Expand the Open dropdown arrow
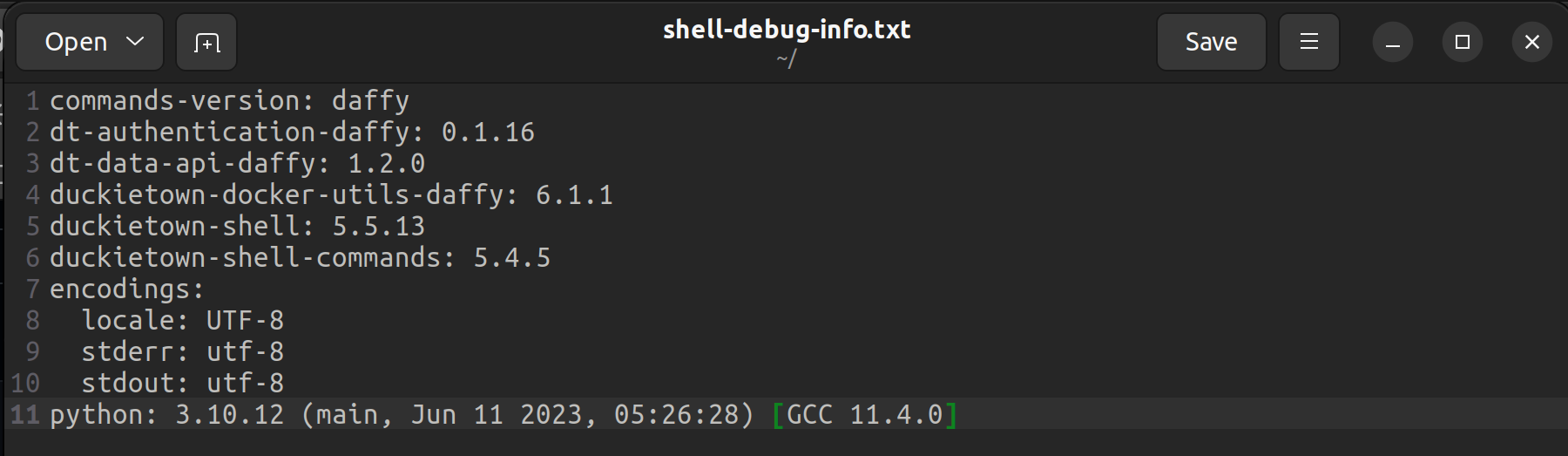Viewport: 1568px width, 456px height. [135, 41]
